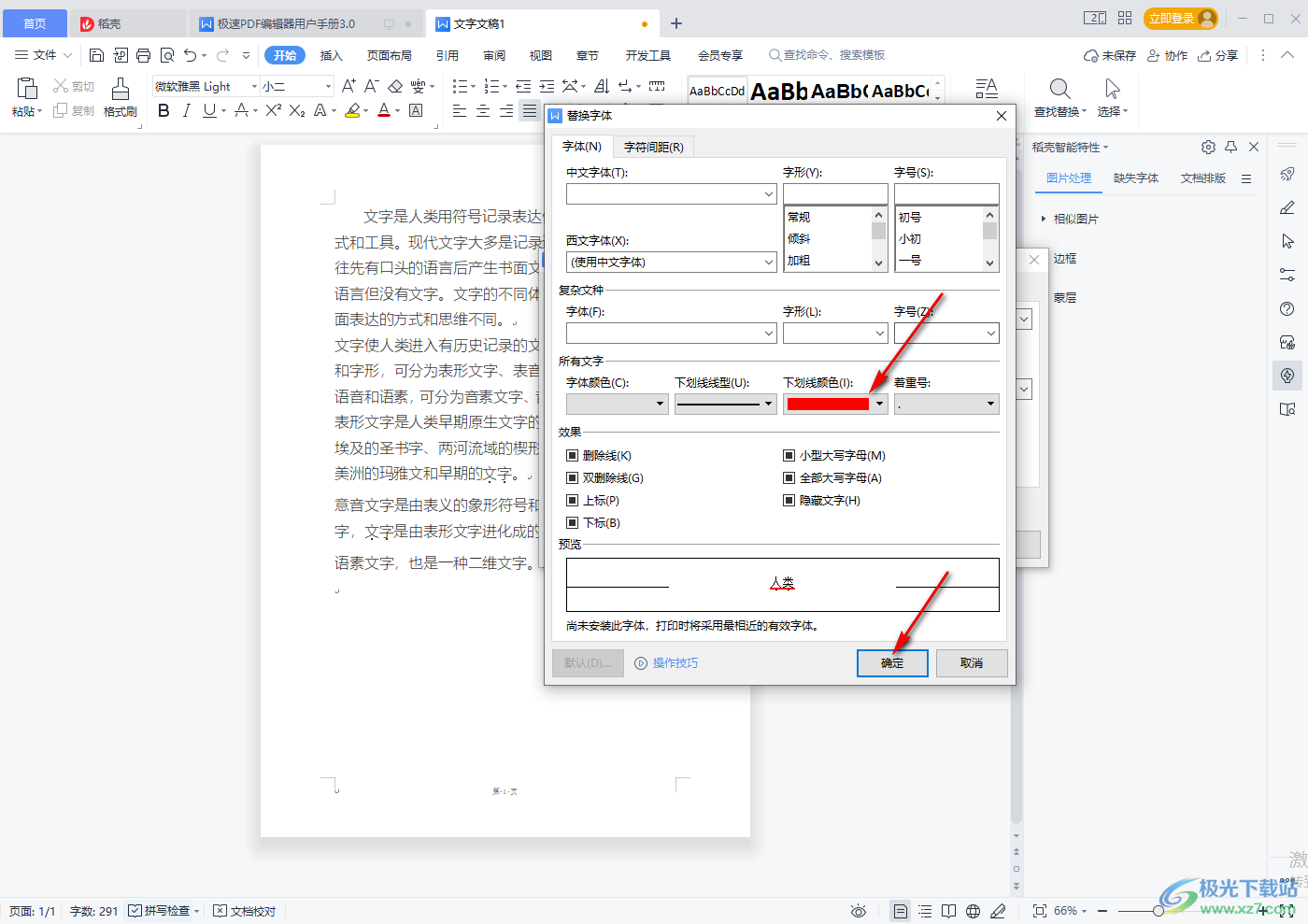Open underline style (U) dropdown

pos(725,404)
